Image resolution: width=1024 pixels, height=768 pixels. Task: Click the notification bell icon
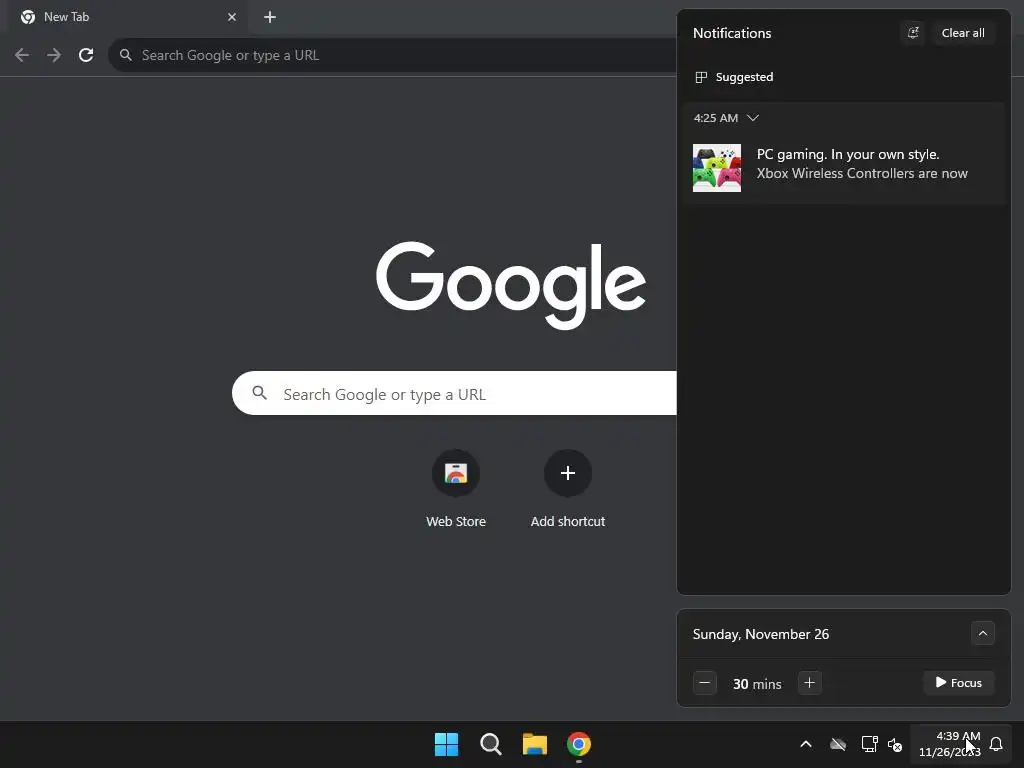coord(996,744)
